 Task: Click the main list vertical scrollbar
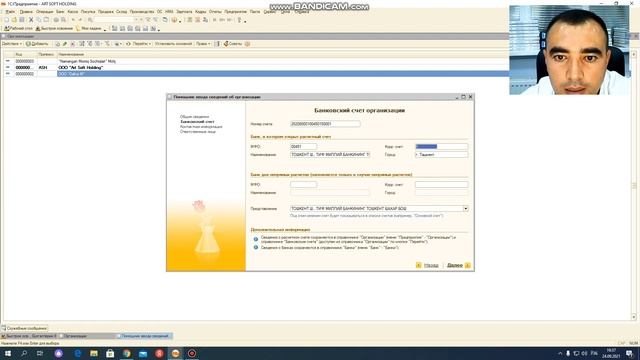(x=634, y=186)
